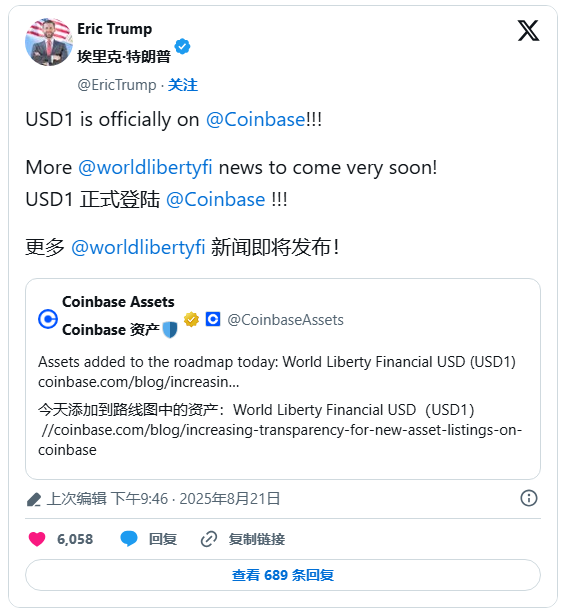Open @worldlibertyfi mention in English sentence
Screen dimensions: 566x614
coord(145,168)
